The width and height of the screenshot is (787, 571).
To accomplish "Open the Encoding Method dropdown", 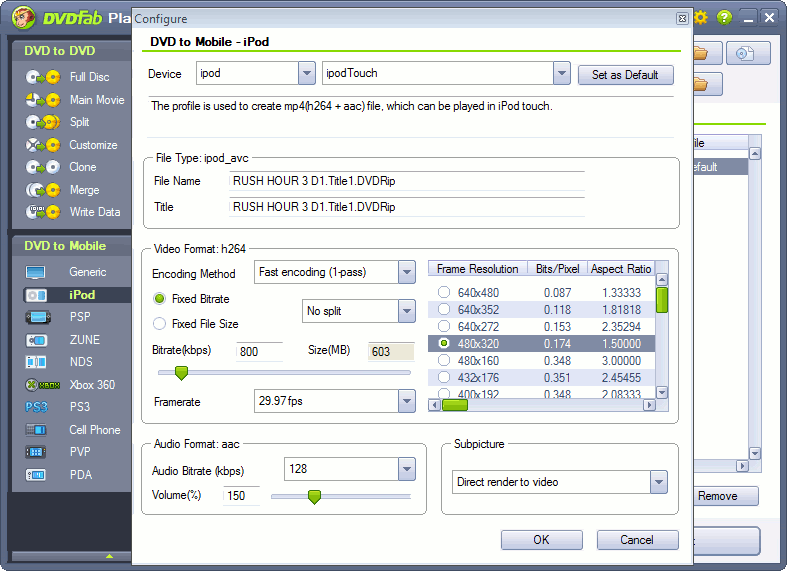I will [406, 273].
